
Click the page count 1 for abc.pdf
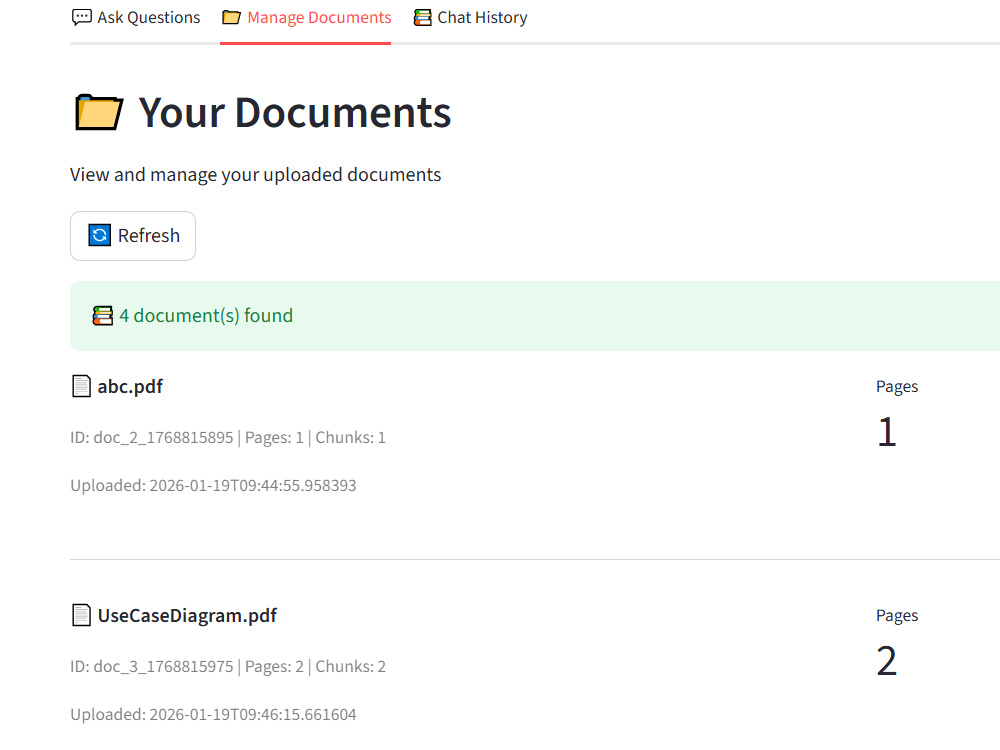click(887, 432)
